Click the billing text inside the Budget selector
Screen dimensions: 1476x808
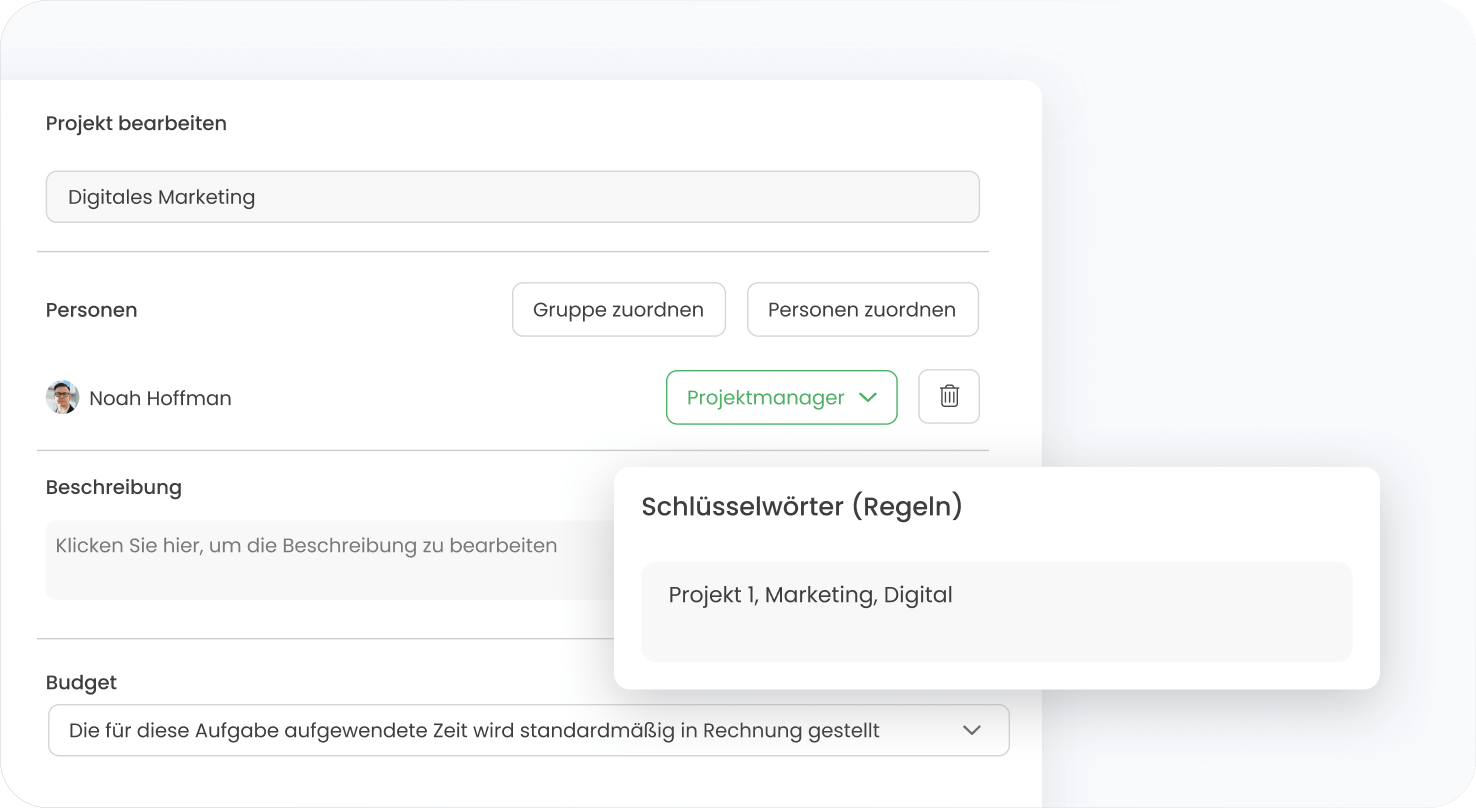474,730
